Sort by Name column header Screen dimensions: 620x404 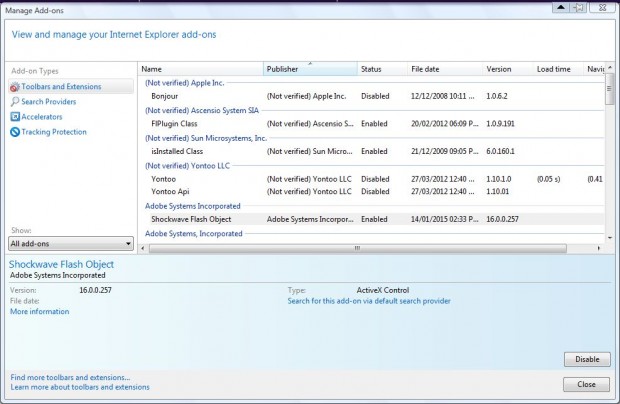click(200, 69)
